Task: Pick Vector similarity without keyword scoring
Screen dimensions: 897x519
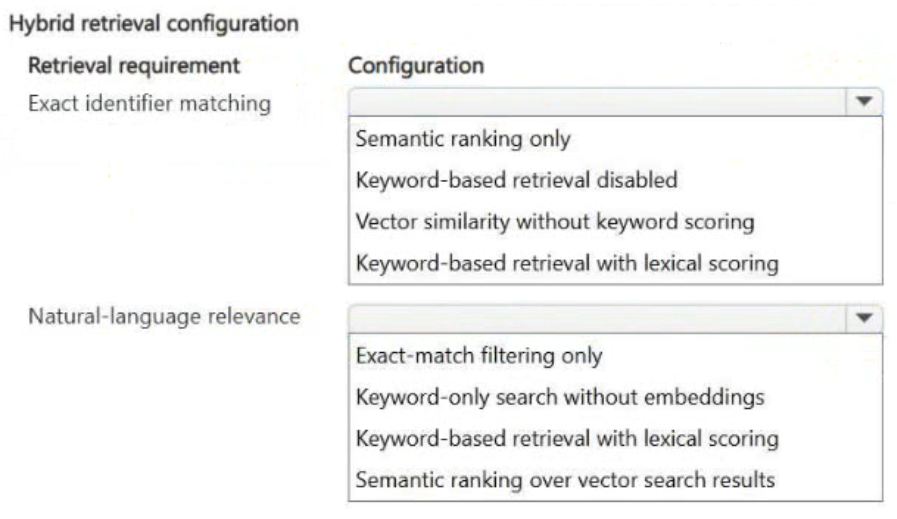Action: click(x=555, y=222)
